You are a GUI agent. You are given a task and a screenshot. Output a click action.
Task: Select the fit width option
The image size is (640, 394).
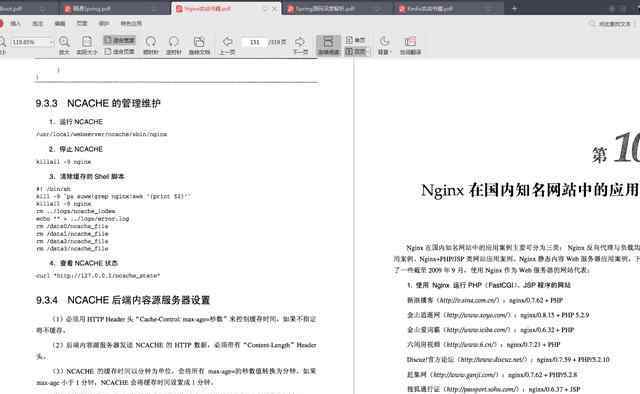[119, 40]
